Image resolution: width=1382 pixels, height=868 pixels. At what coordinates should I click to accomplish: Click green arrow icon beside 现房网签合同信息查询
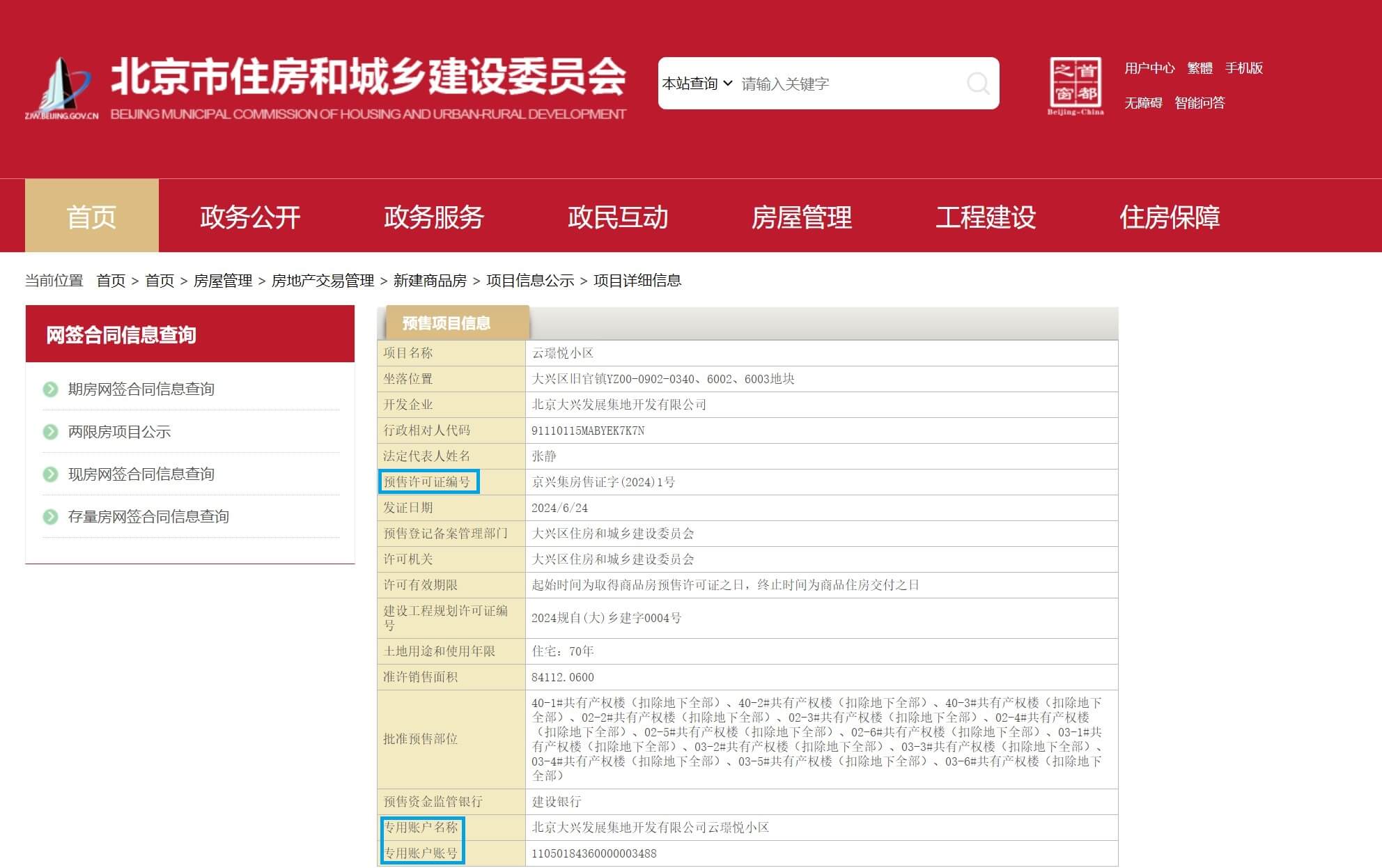(50, 474)
